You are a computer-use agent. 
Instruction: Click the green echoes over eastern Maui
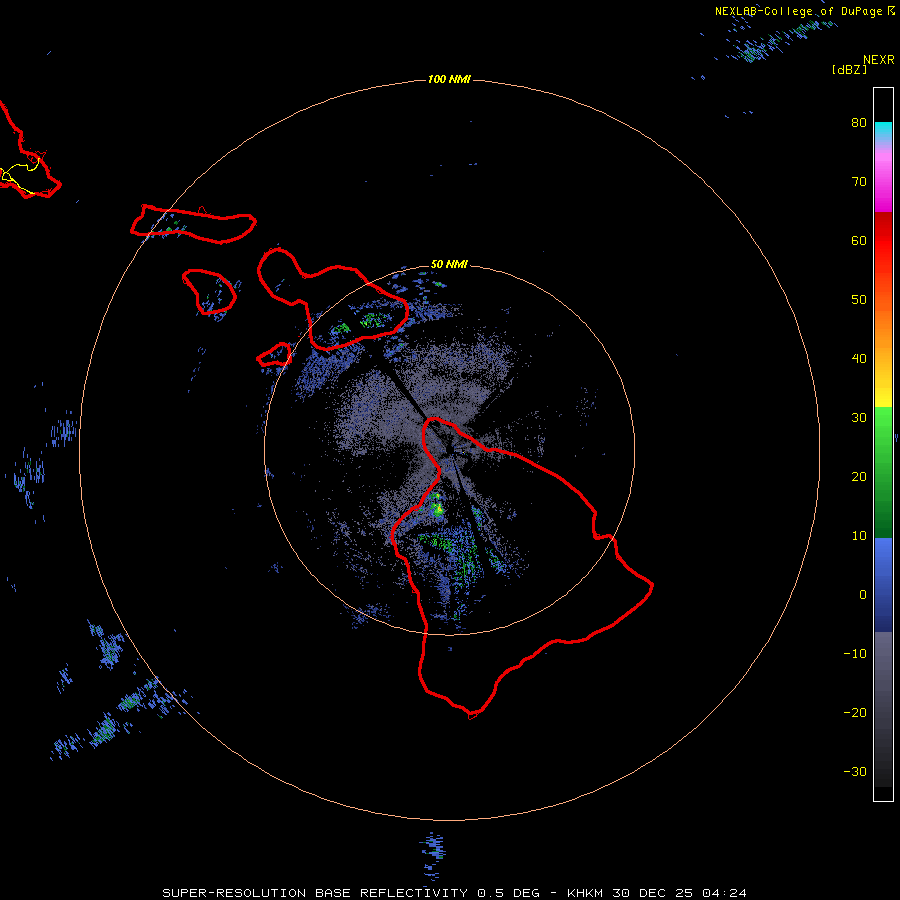pos(373,320)
